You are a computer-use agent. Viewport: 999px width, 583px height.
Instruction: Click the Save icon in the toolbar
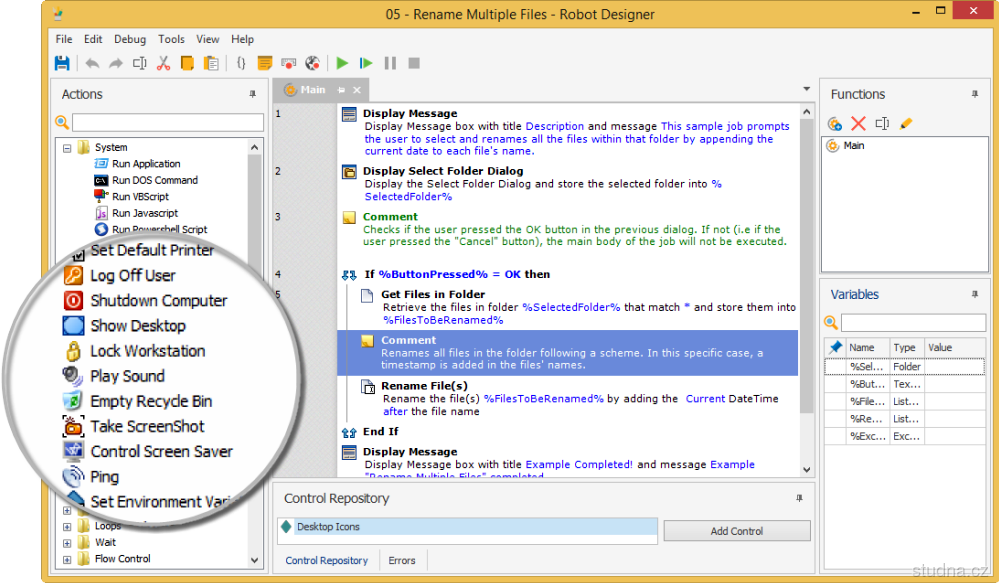click(62, 63)
